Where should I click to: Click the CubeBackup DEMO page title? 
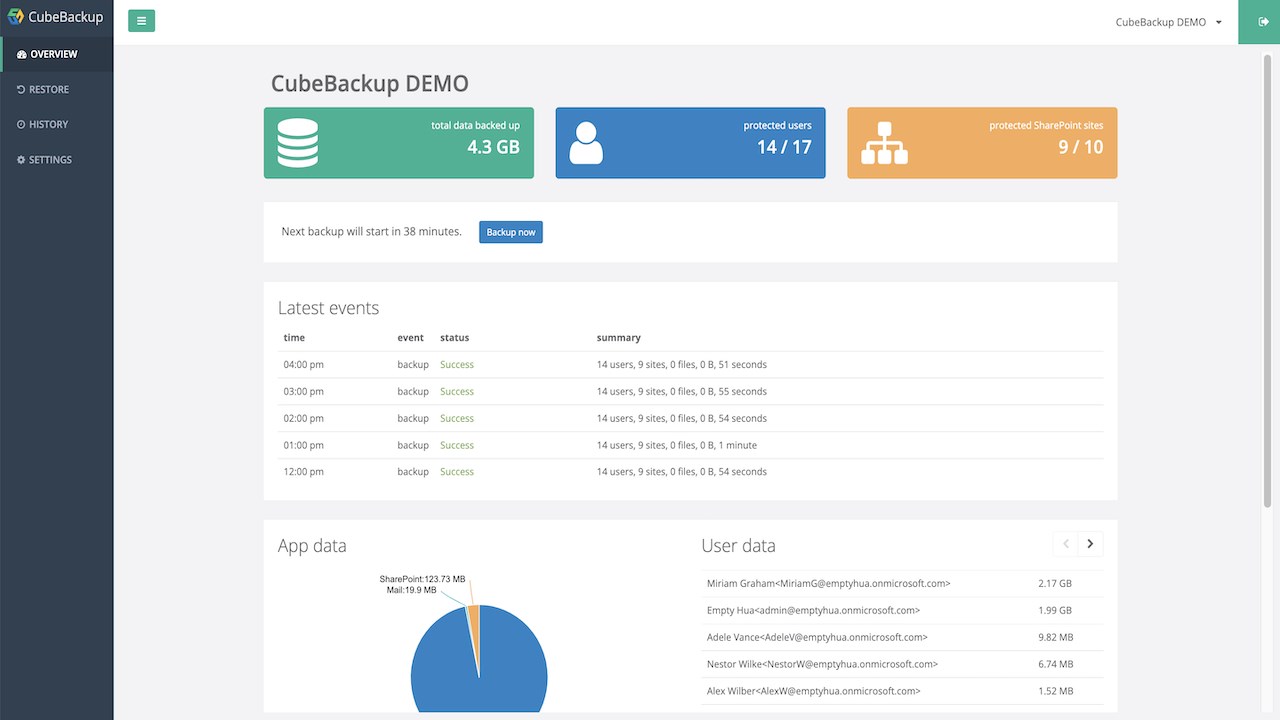coord(370,84)
